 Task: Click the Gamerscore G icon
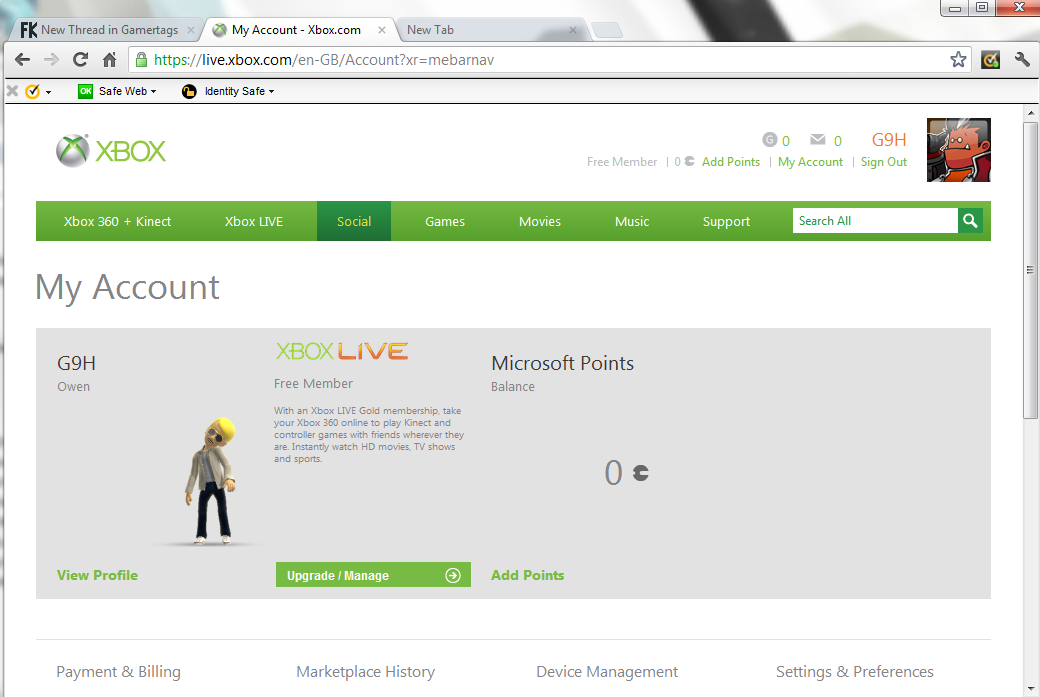click(x=769, y=139)
